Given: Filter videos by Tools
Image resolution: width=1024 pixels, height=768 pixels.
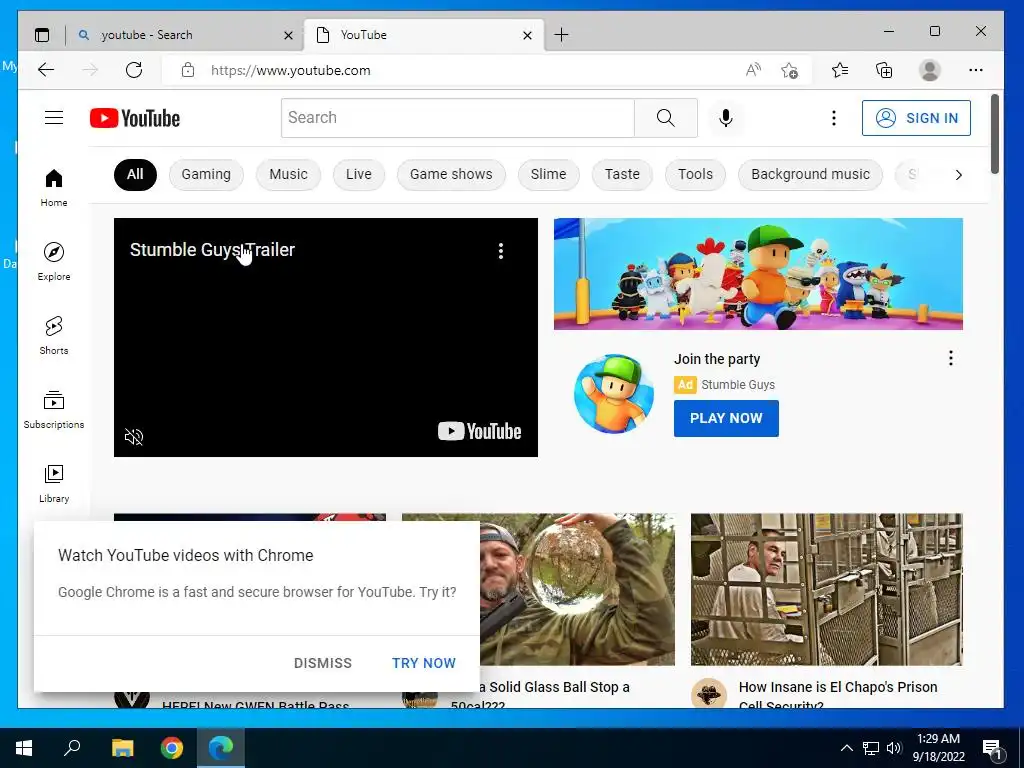Looking at the screenshot, I should (695, 174).
